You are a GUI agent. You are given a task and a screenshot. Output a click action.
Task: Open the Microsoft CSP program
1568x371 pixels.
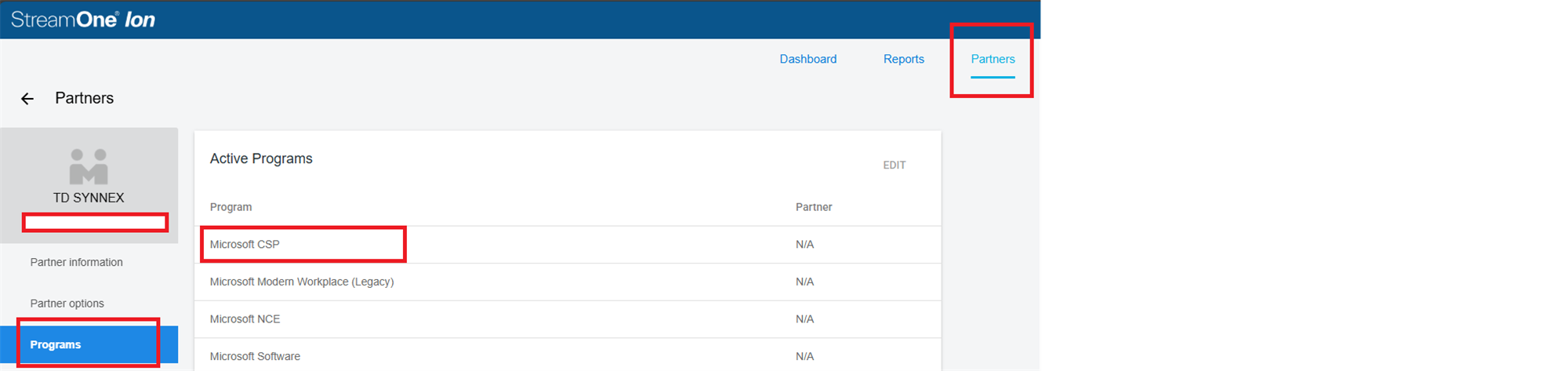point(245,245)
